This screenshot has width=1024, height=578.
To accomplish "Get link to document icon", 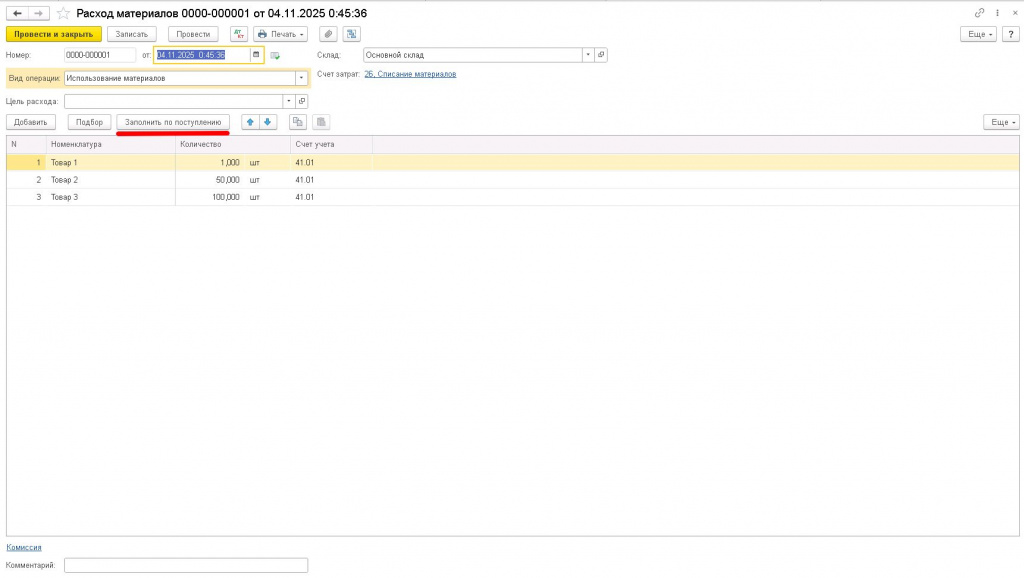I will point(979,13).
